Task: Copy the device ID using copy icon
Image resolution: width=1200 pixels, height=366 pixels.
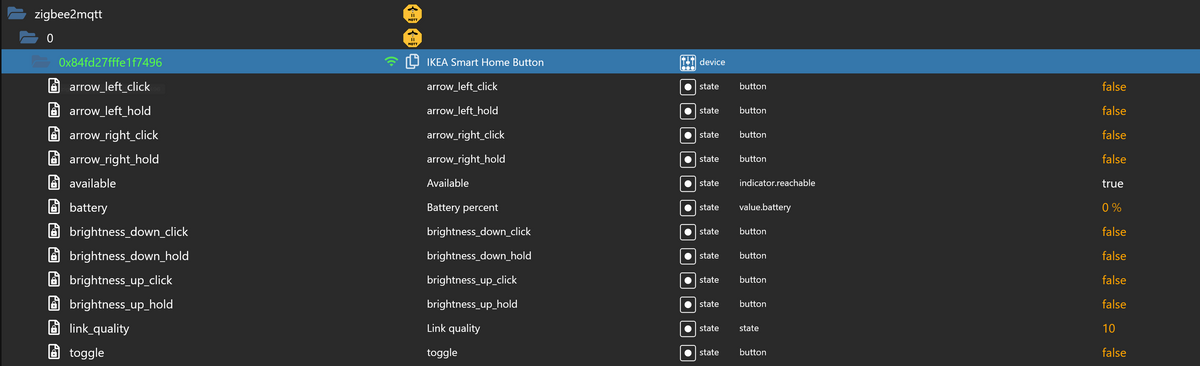Action: click(411, 62)
